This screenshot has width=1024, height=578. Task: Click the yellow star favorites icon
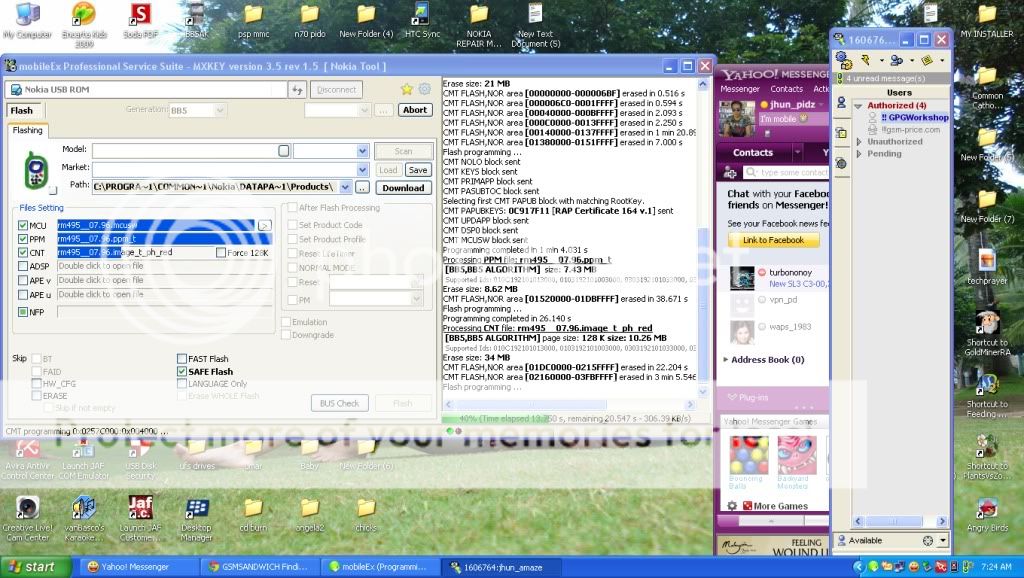407,89
